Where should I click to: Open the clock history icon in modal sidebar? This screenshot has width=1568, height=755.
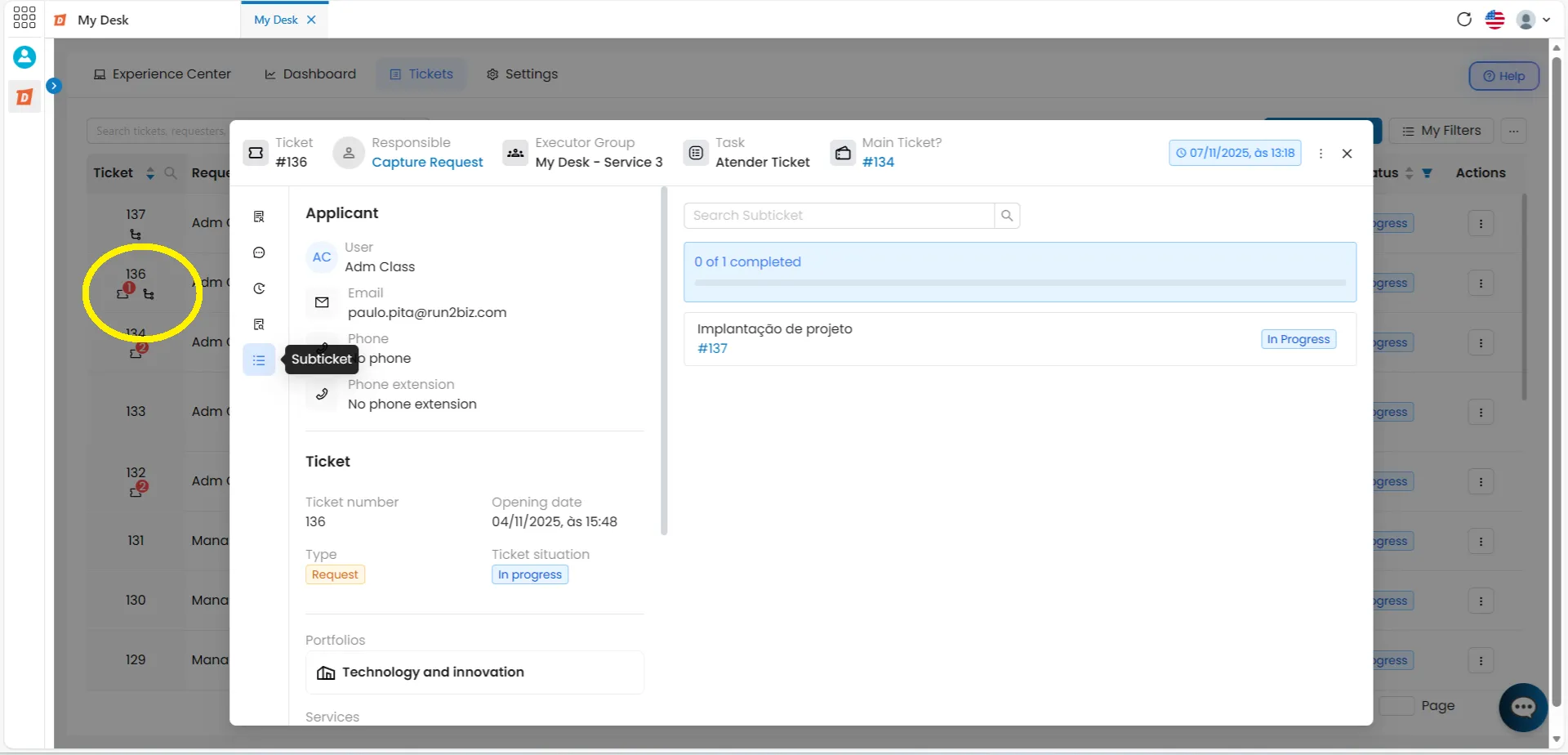click(259, 288)
